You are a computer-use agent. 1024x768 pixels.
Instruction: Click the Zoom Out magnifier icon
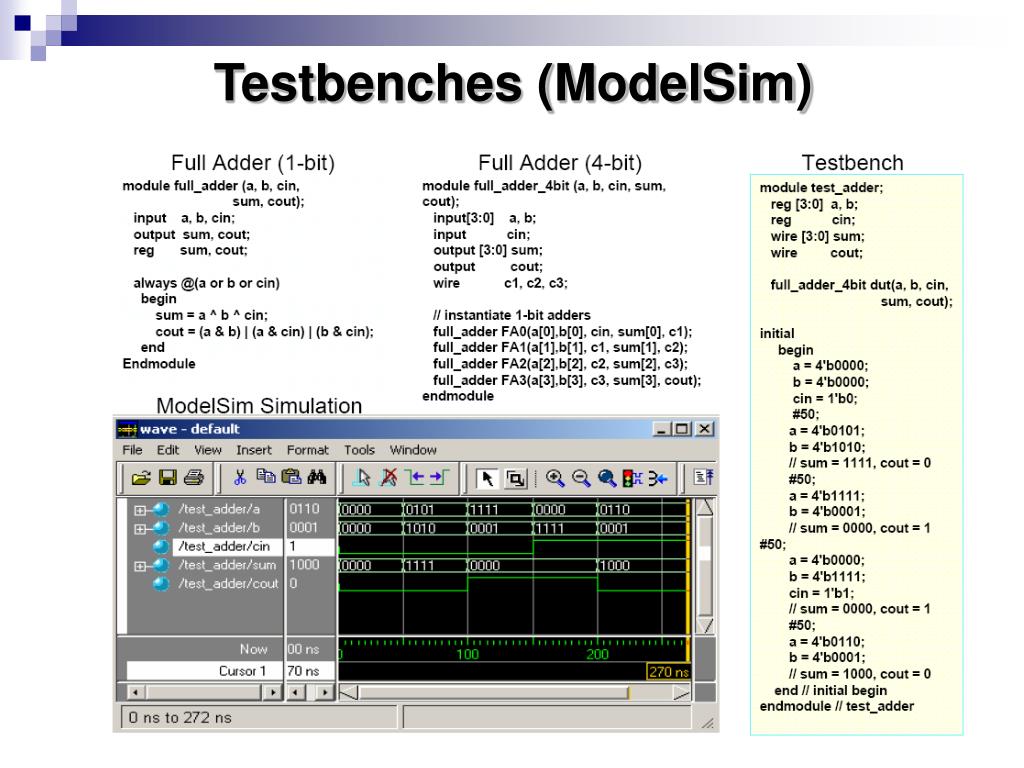581,479
